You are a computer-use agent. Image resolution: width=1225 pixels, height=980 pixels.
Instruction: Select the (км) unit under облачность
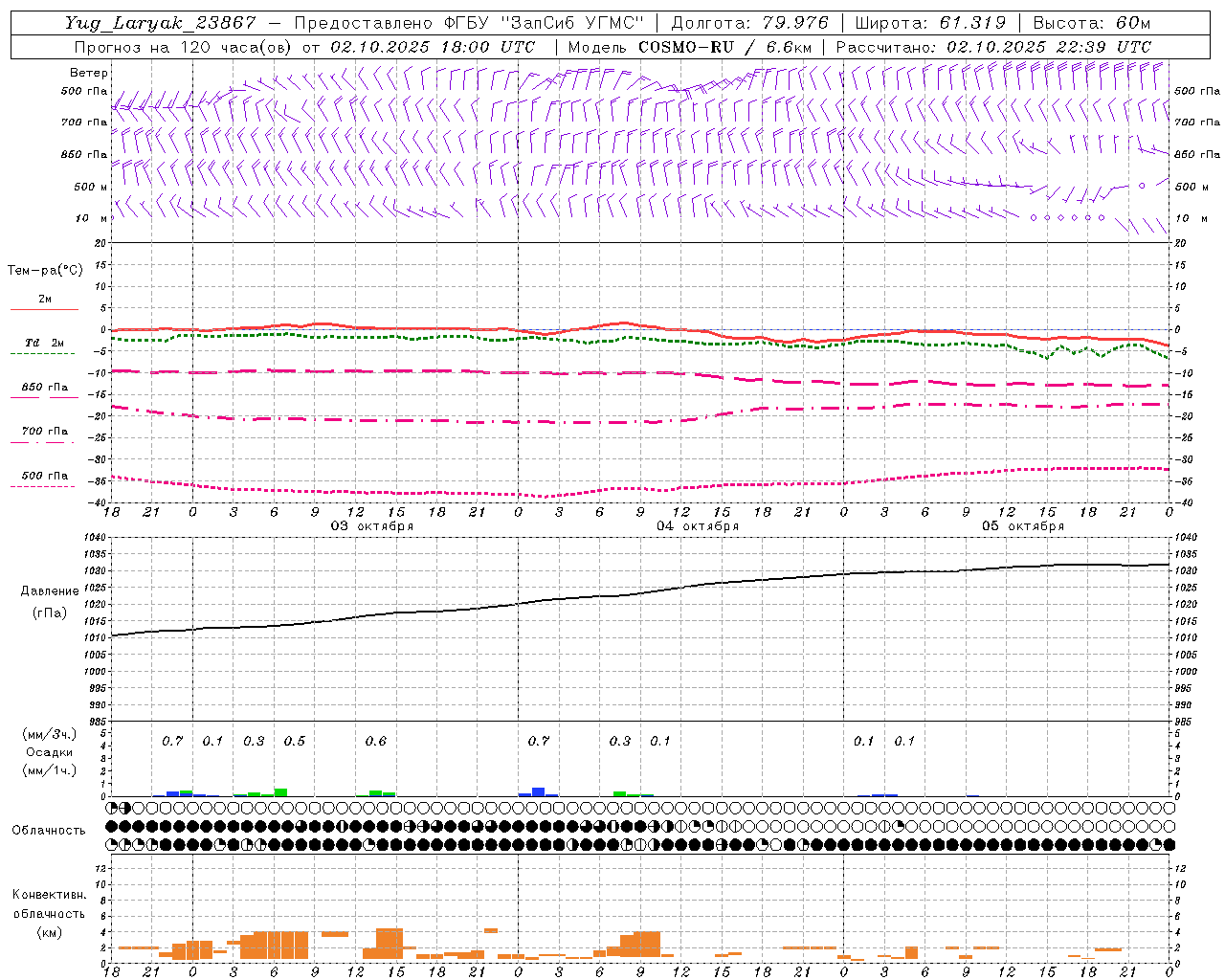click(49, 932)
